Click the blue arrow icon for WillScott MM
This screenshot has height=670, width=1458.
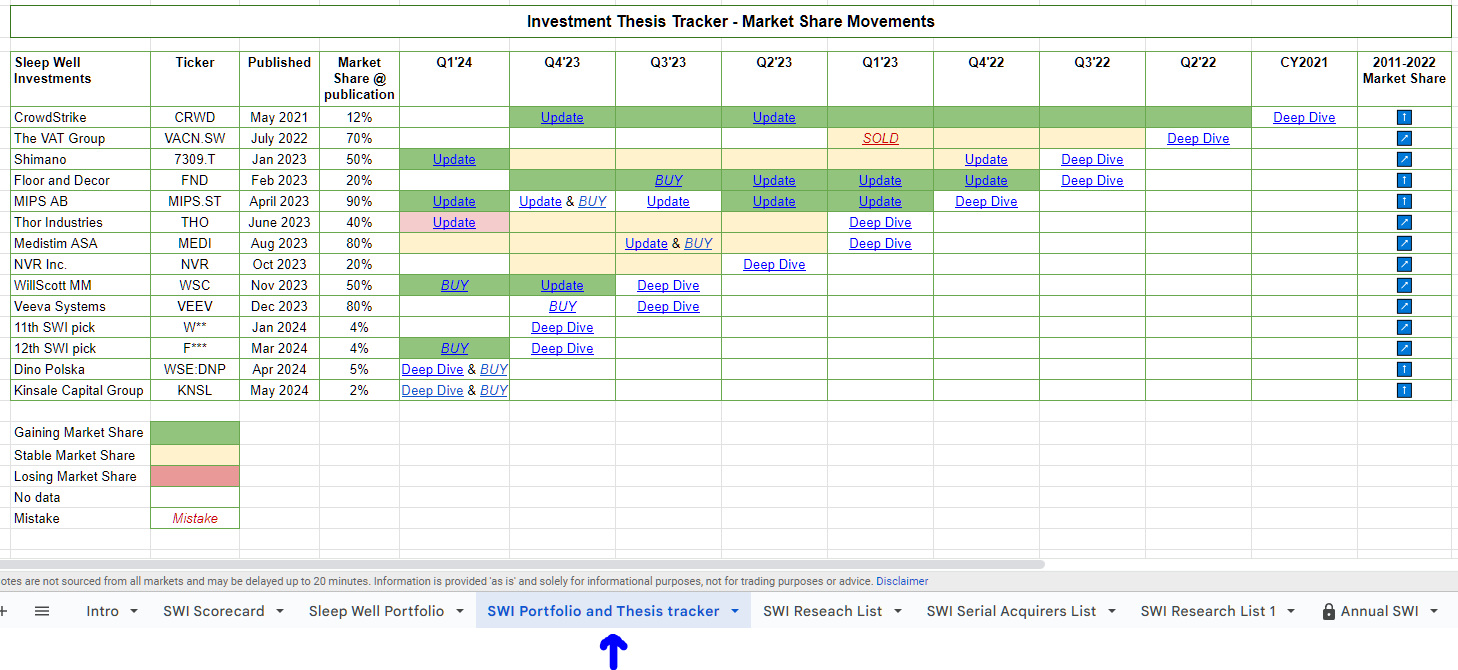coord(1404,286)
